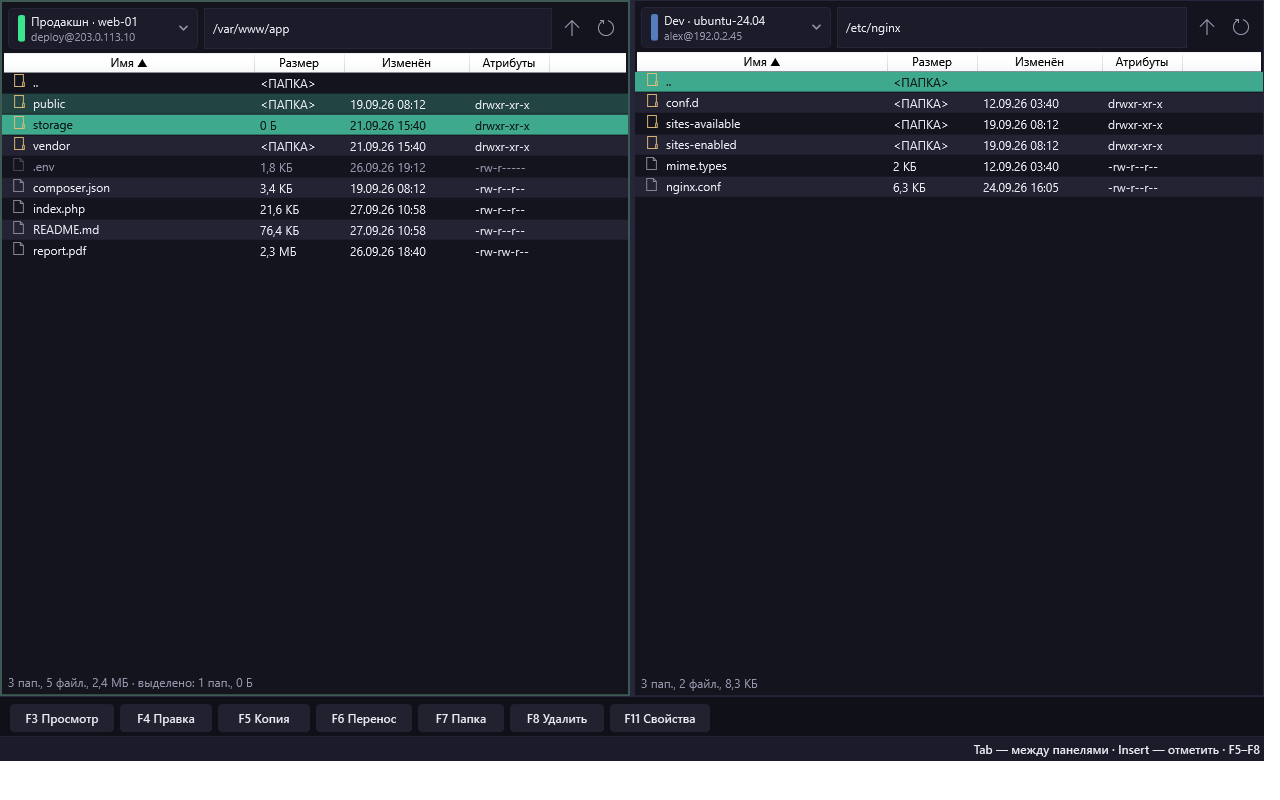
Task: Open F11 Свойства
Action: 660,718
